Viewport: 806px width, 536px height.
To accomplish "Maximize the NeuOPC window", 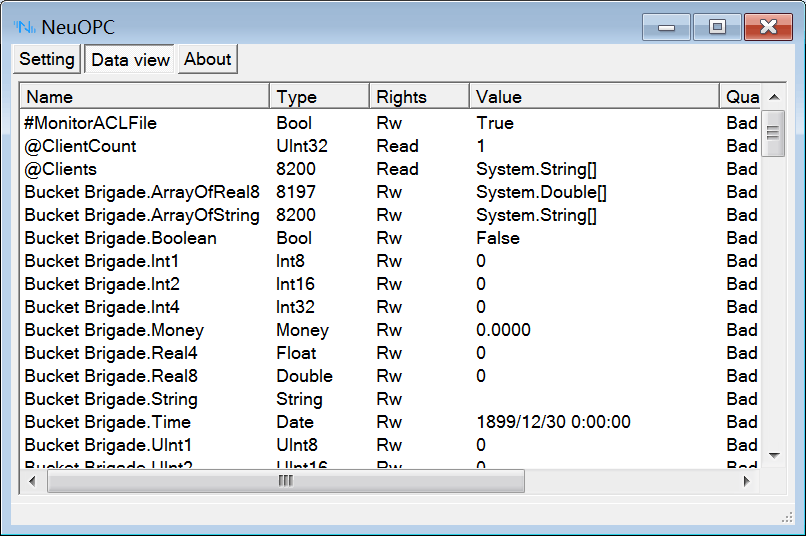I will click(x=717, y=27).
